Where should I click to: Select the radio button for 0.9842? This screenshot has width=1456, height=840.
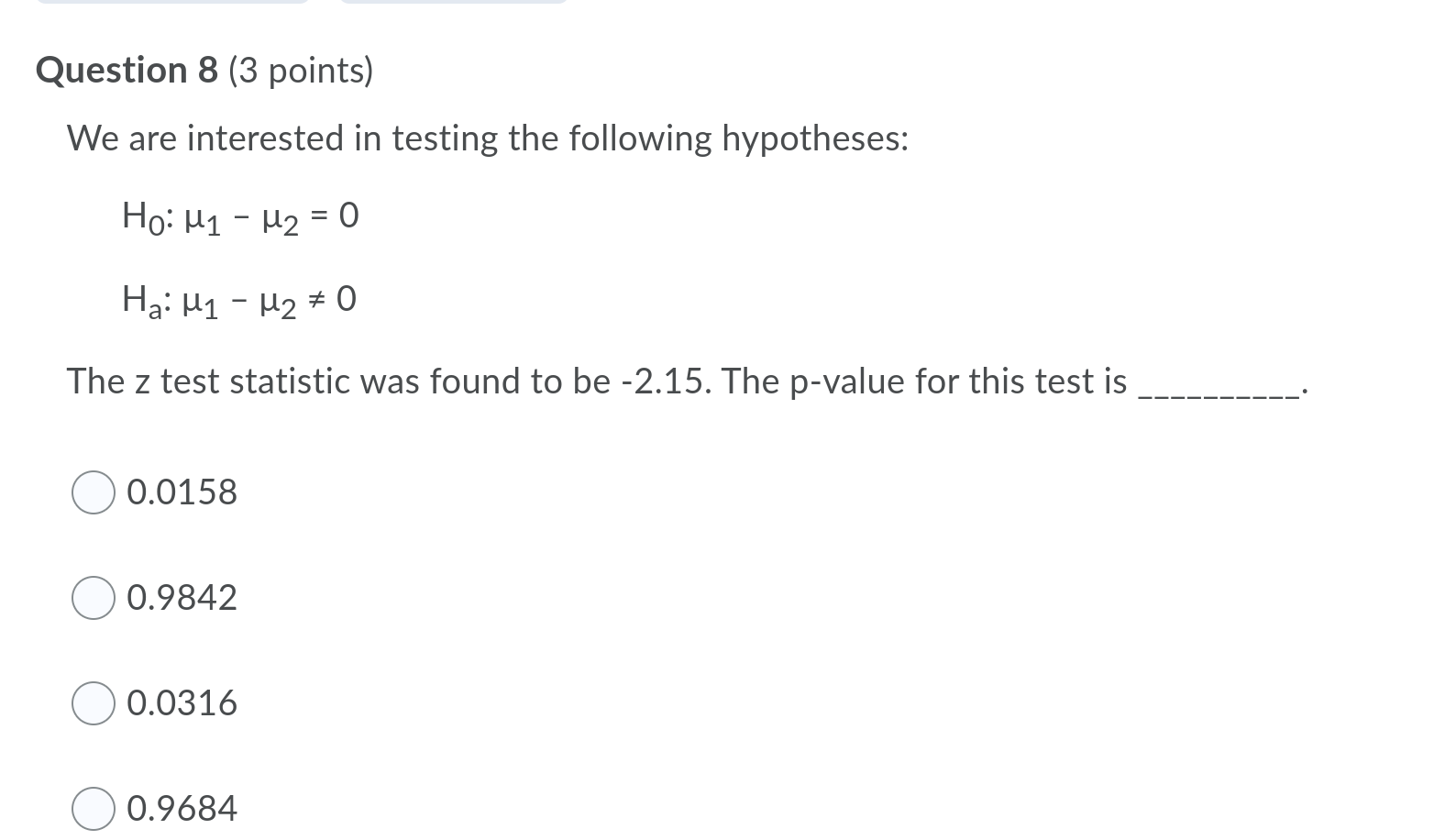(x=92, y=598)
